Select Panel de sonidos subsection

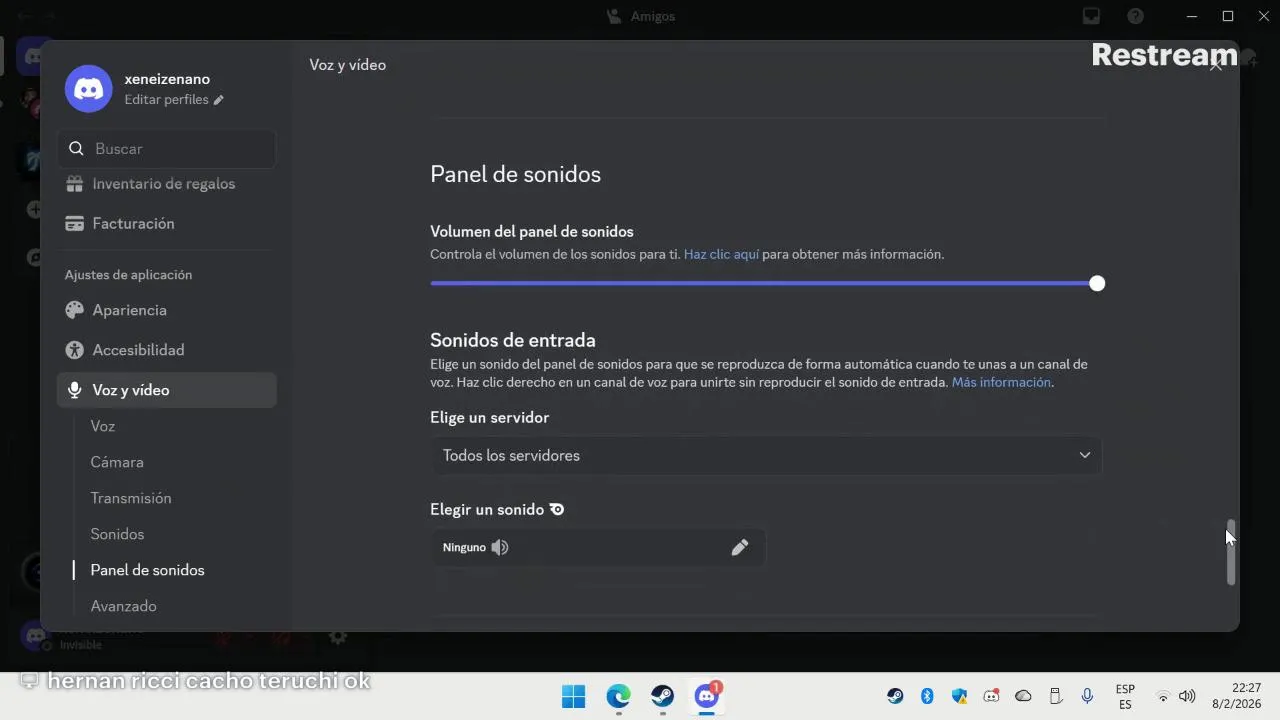coord(147,570)
